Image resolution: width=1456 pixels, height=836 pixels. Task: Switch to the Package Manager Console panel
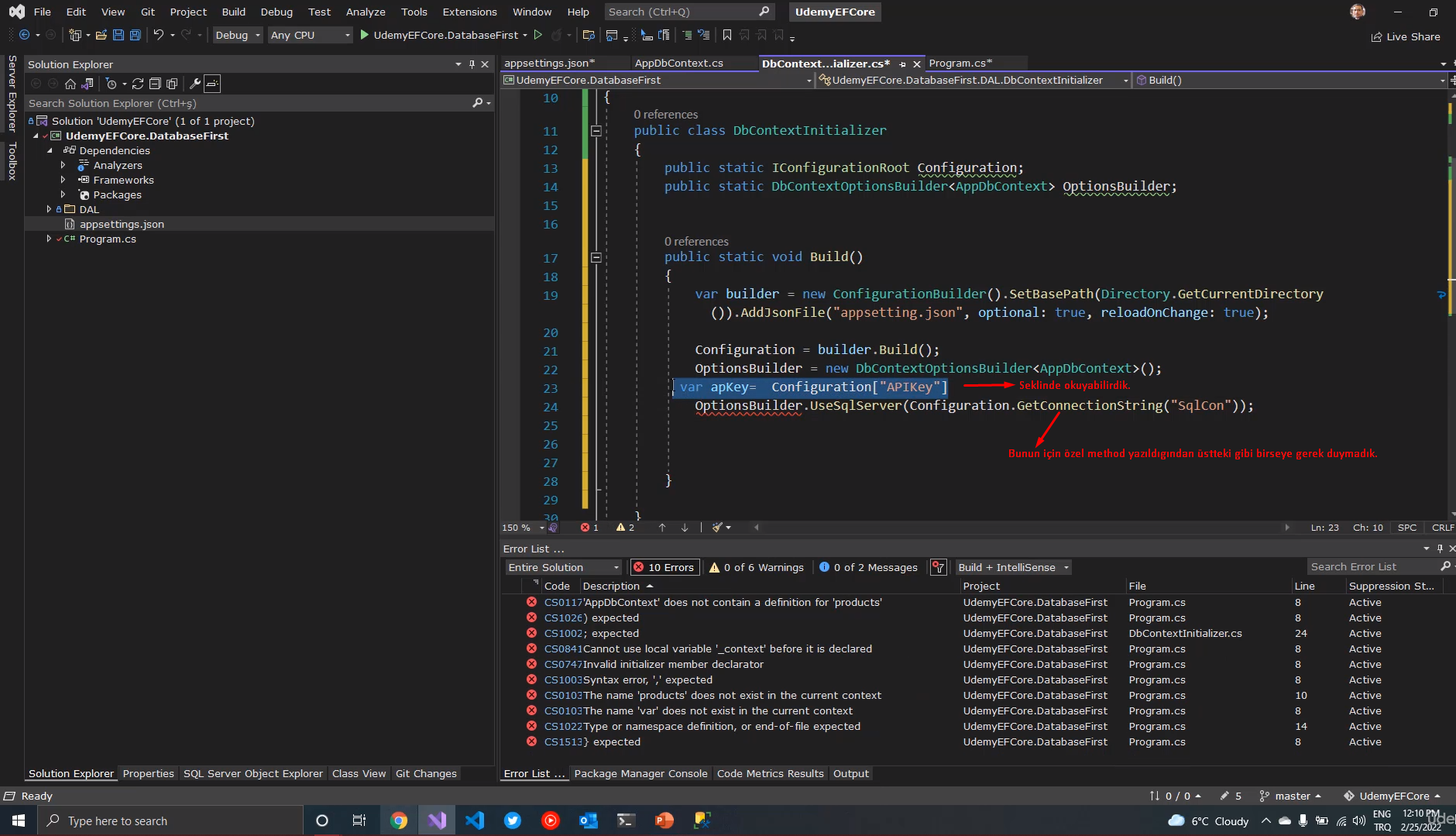(x=640, y=772)
